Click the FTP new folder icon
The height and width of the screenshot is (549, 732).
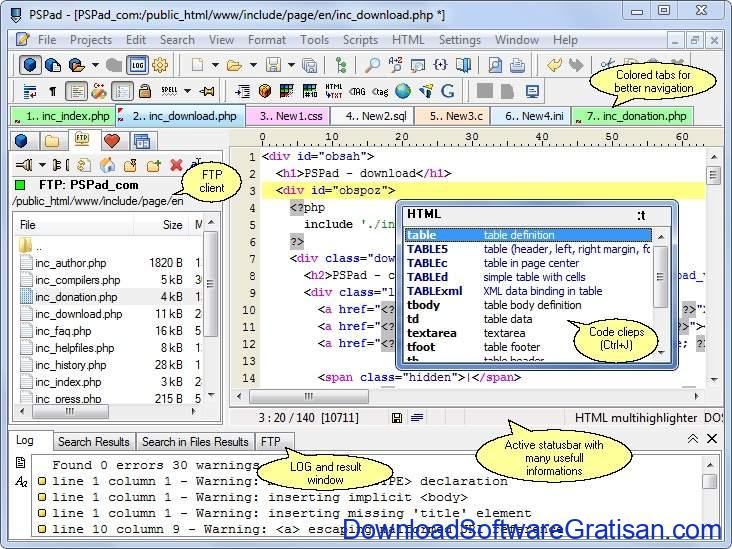[154, 165]
